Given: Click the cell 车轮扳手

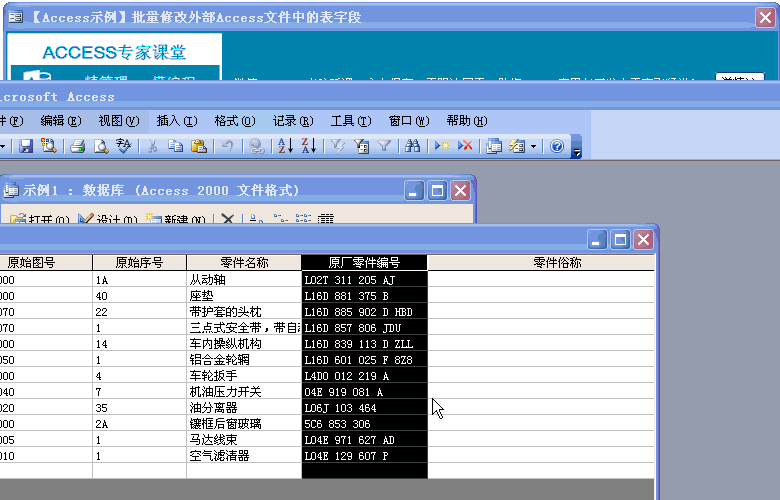Looking at the screenshot, I should click(244, 376).
